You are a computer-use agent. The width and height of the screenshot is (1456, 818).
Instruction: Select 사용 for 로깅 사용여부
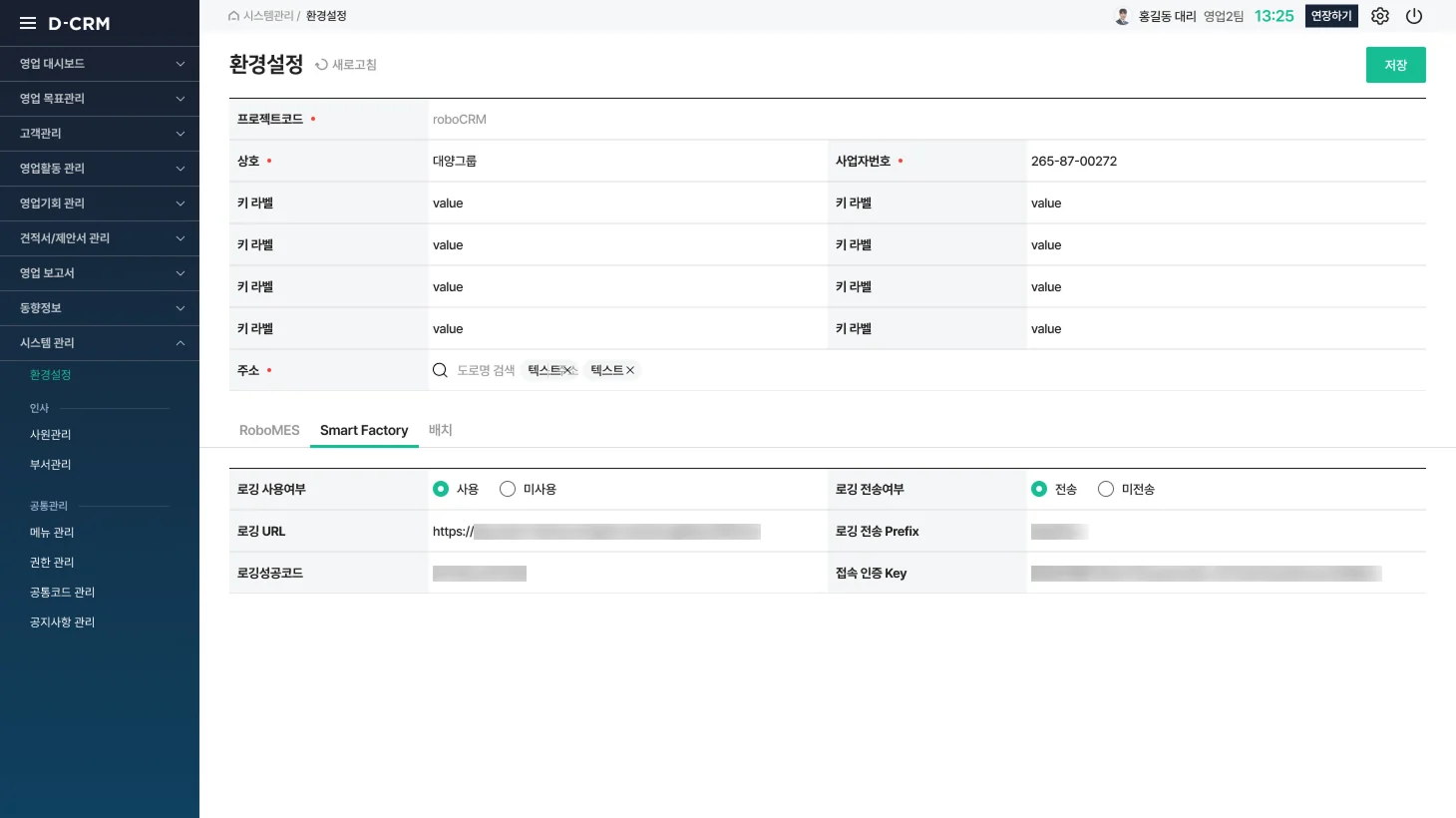(x=441, y=489)
